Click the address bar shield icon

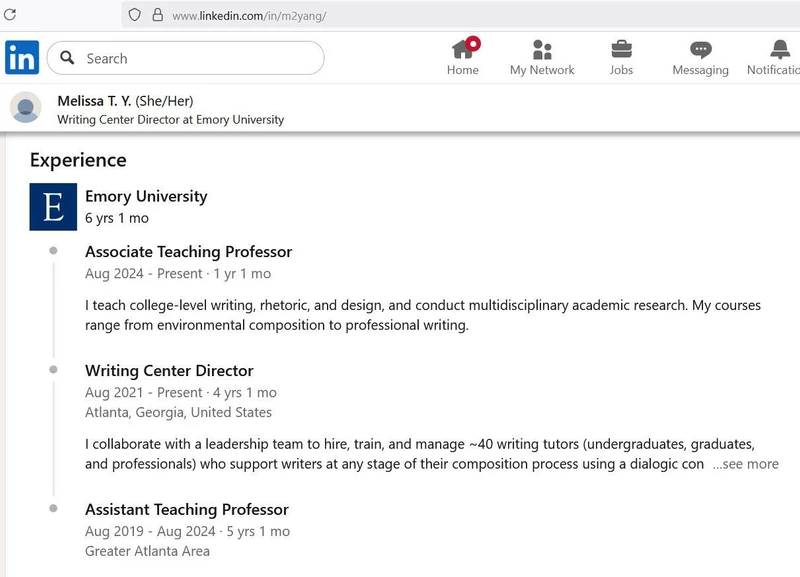pos(134,15)
